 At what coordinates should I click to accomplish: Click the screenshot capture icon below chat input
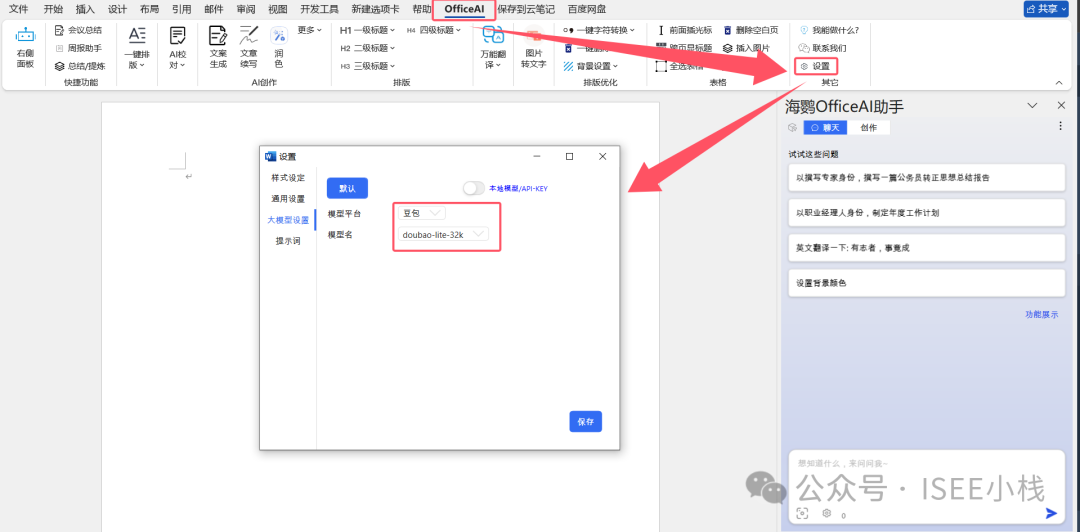click(802, 513)
